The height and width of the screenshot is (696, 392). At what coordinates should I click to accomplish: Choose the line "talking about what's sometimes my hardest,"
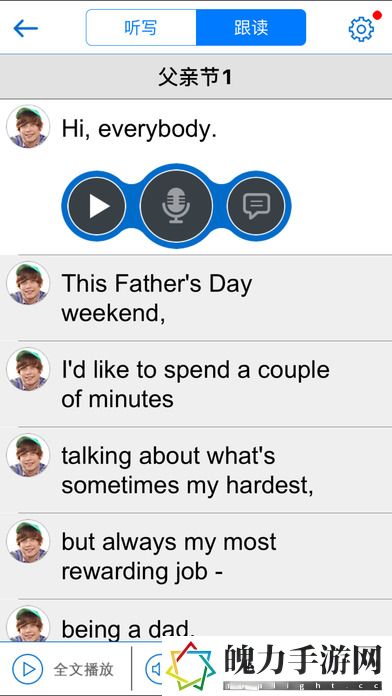pyautogui.click(x=196, y=470)
